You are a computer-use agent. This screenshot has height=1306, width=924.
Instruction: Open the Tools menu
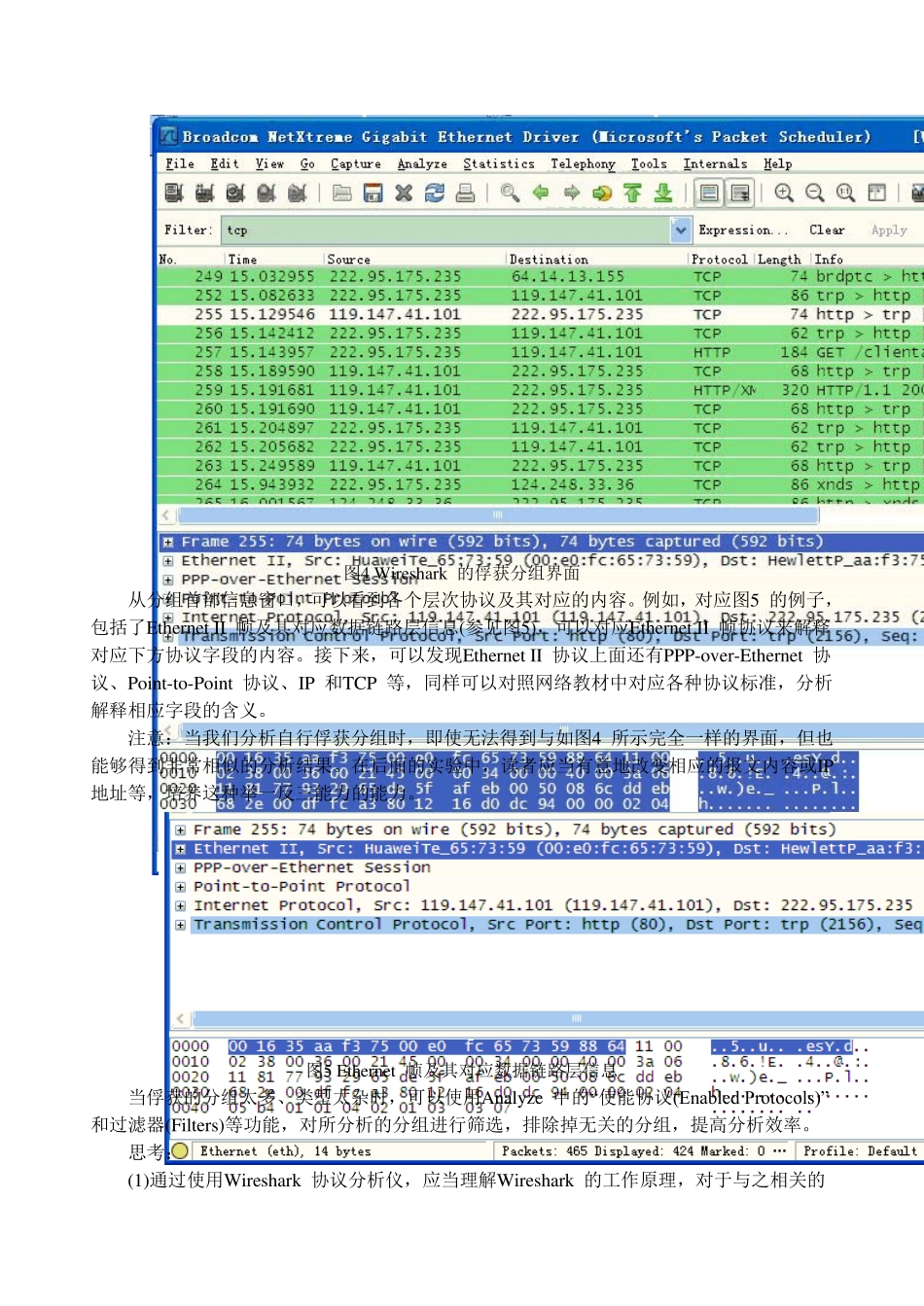click(x=649, y=164)
